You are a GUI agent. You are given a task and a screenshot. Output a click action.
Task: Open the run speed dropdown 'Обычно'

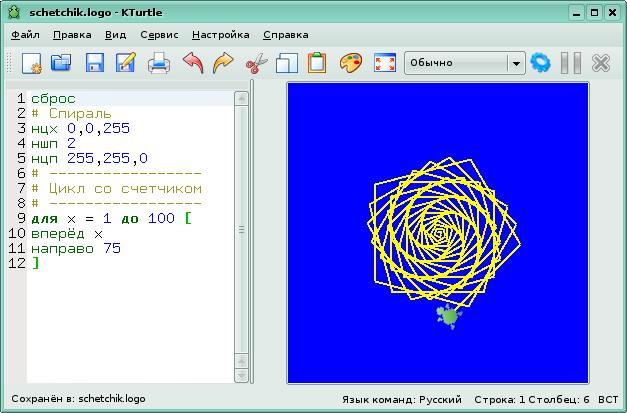[464, 63]
